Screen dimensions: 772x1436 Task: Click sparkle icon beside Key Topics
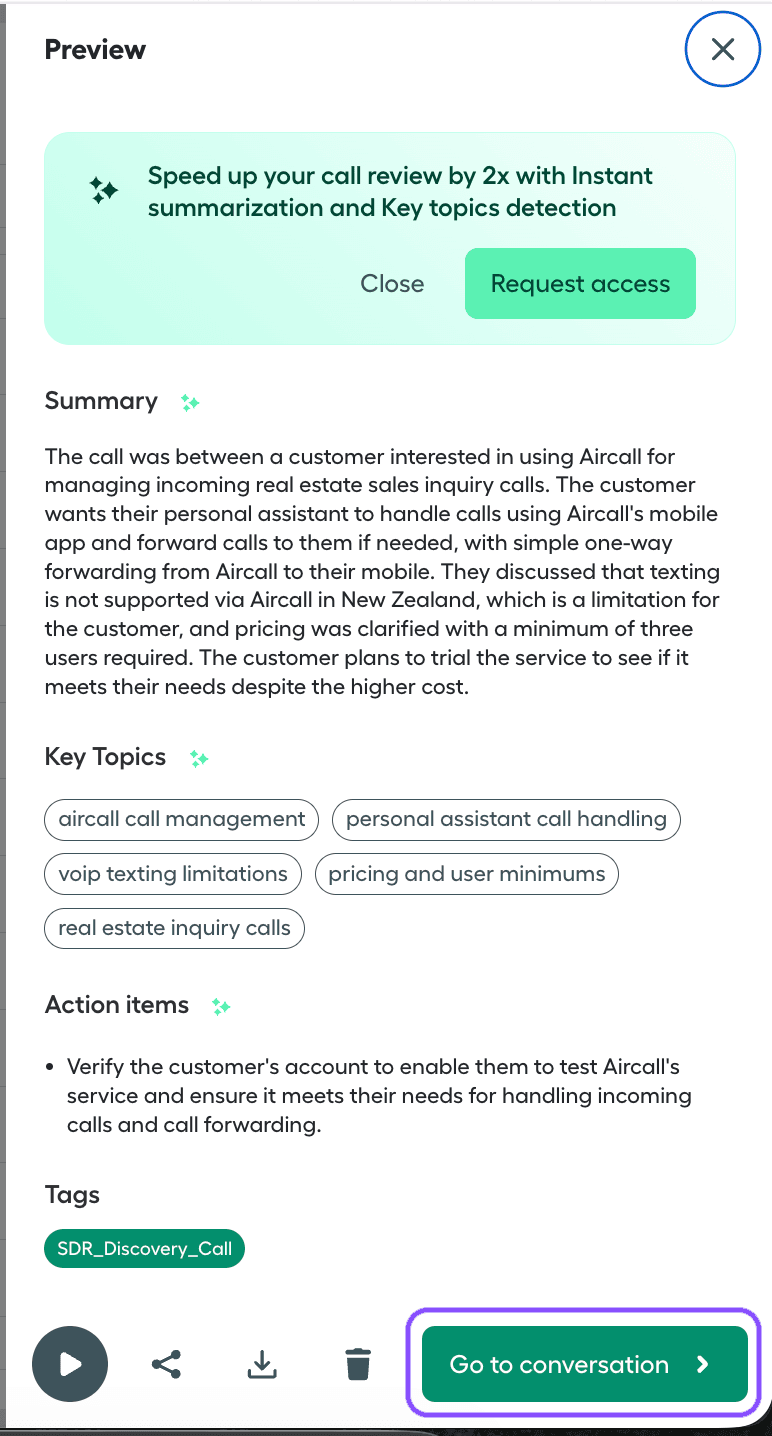click(199, 759)
